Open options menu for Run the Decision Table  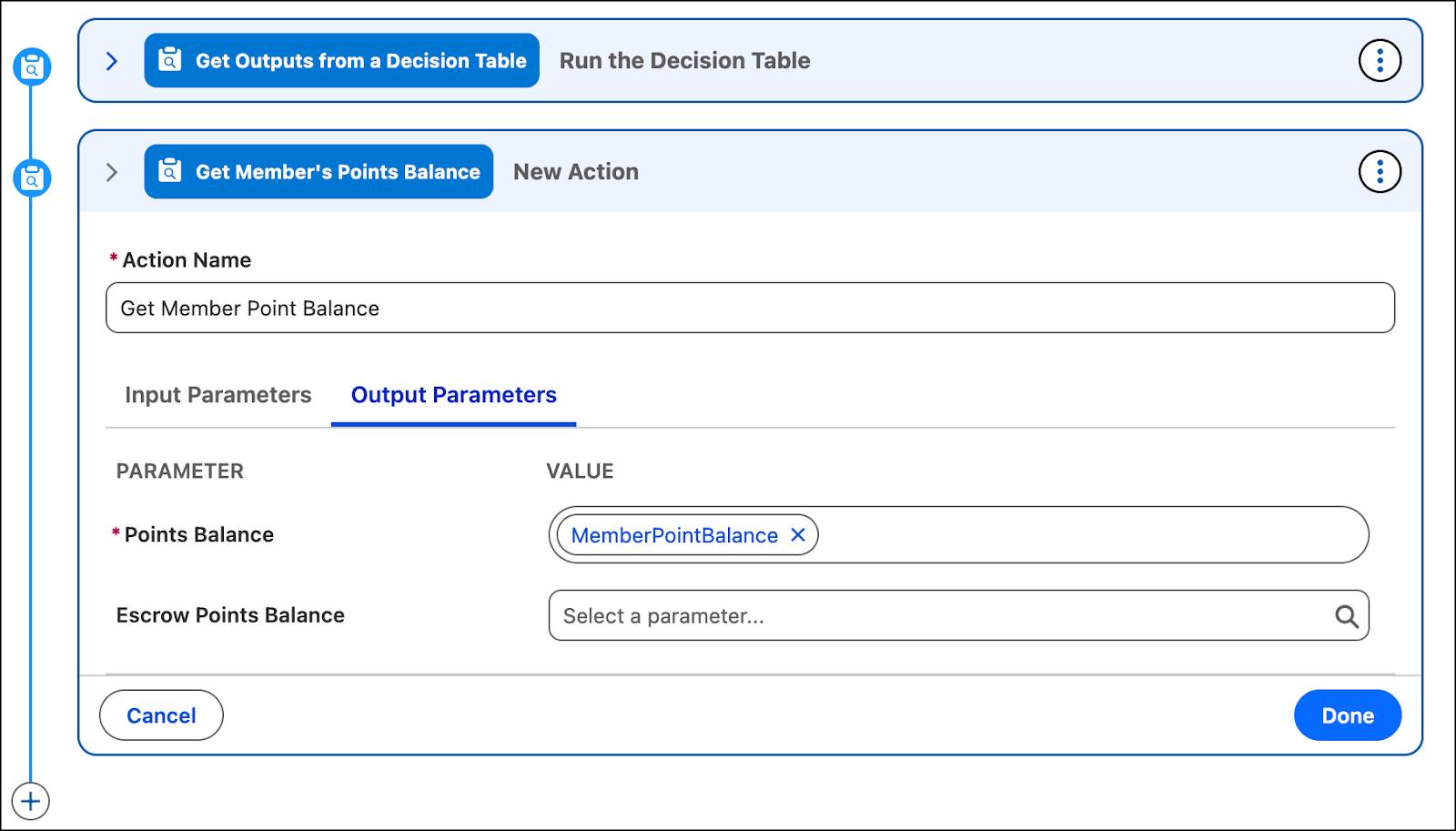[x=1380, y=61]
